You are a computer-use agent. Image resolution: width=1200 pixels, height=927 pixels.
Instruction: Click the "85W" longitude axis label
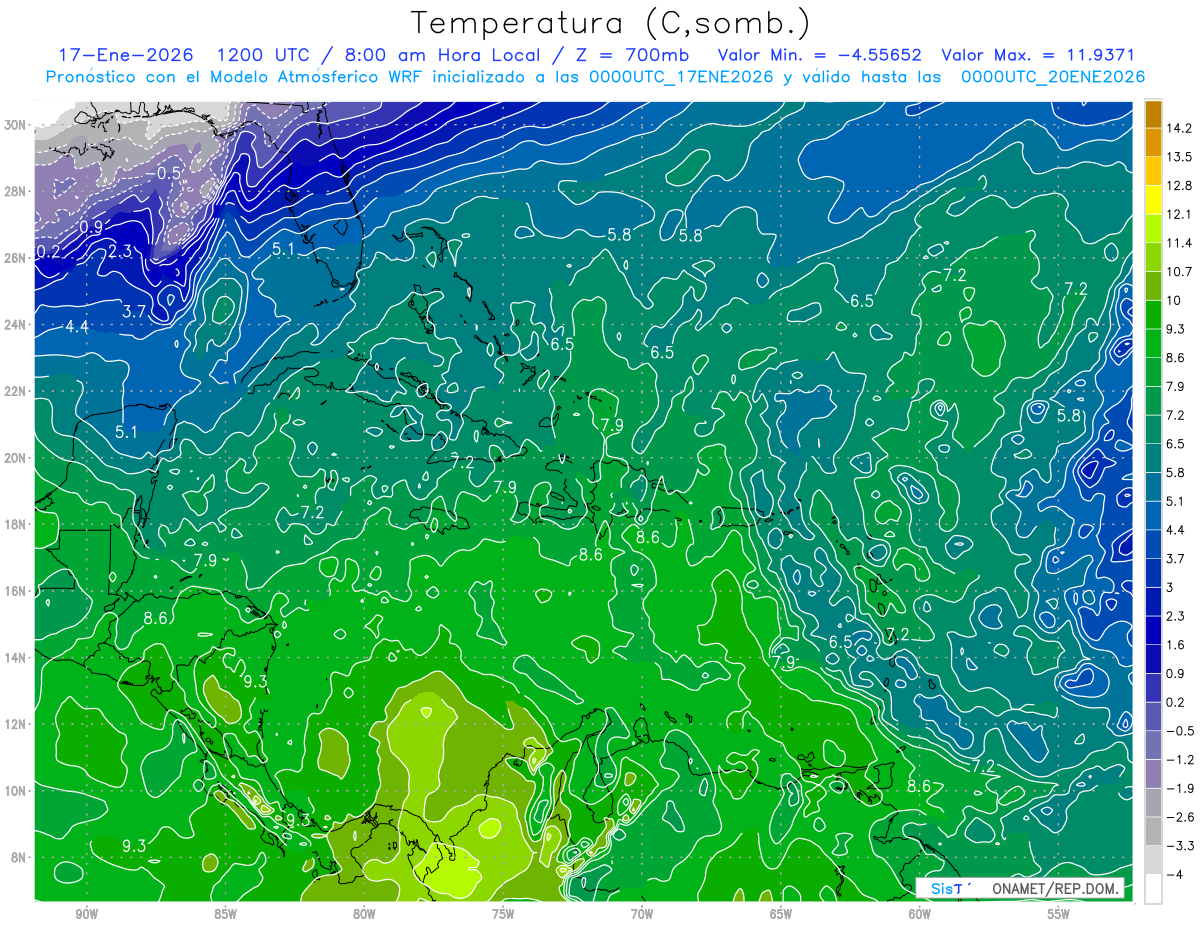click(225, 916)
